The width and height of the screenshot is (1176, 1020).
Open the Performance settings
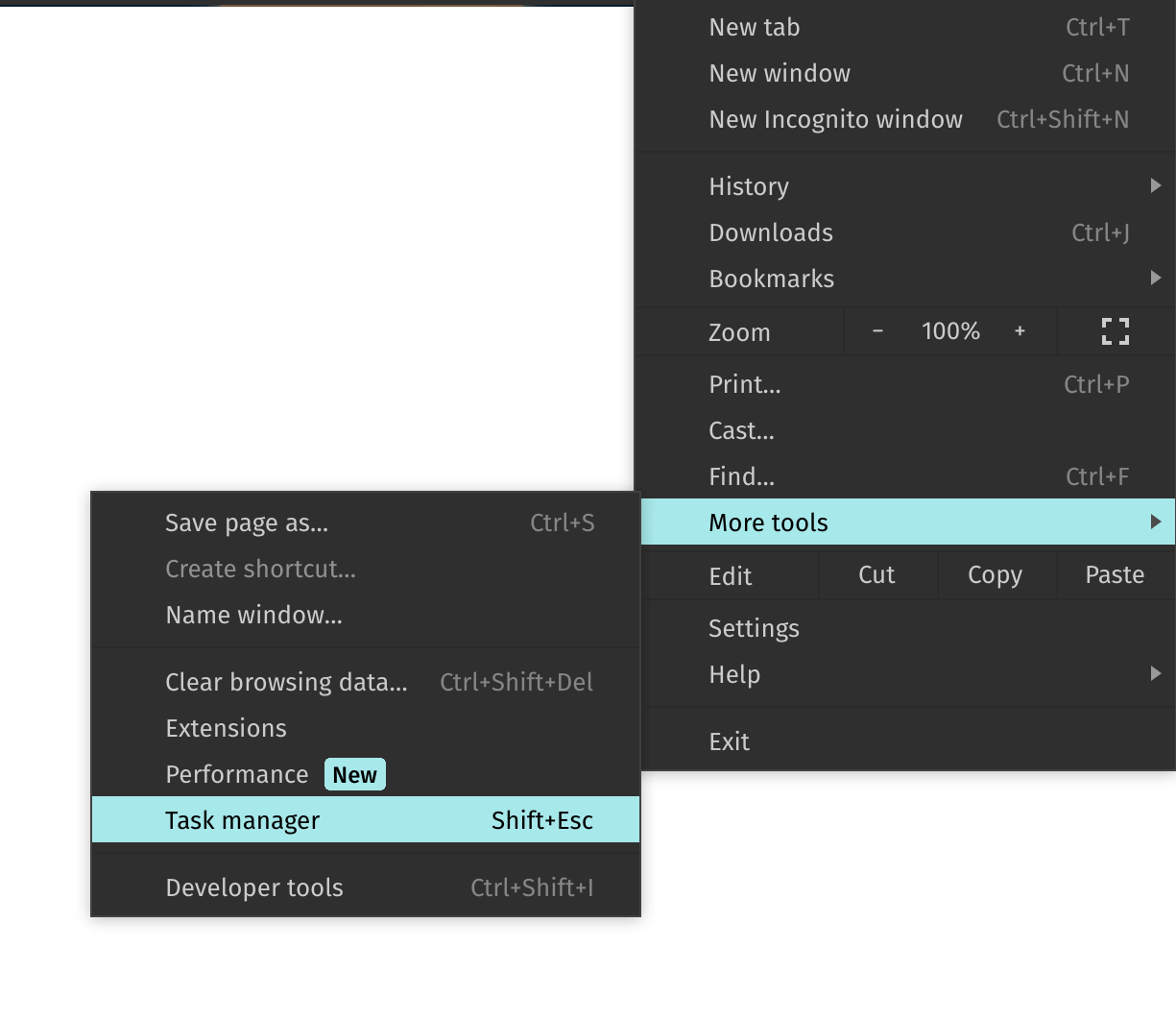coord(236,773)
